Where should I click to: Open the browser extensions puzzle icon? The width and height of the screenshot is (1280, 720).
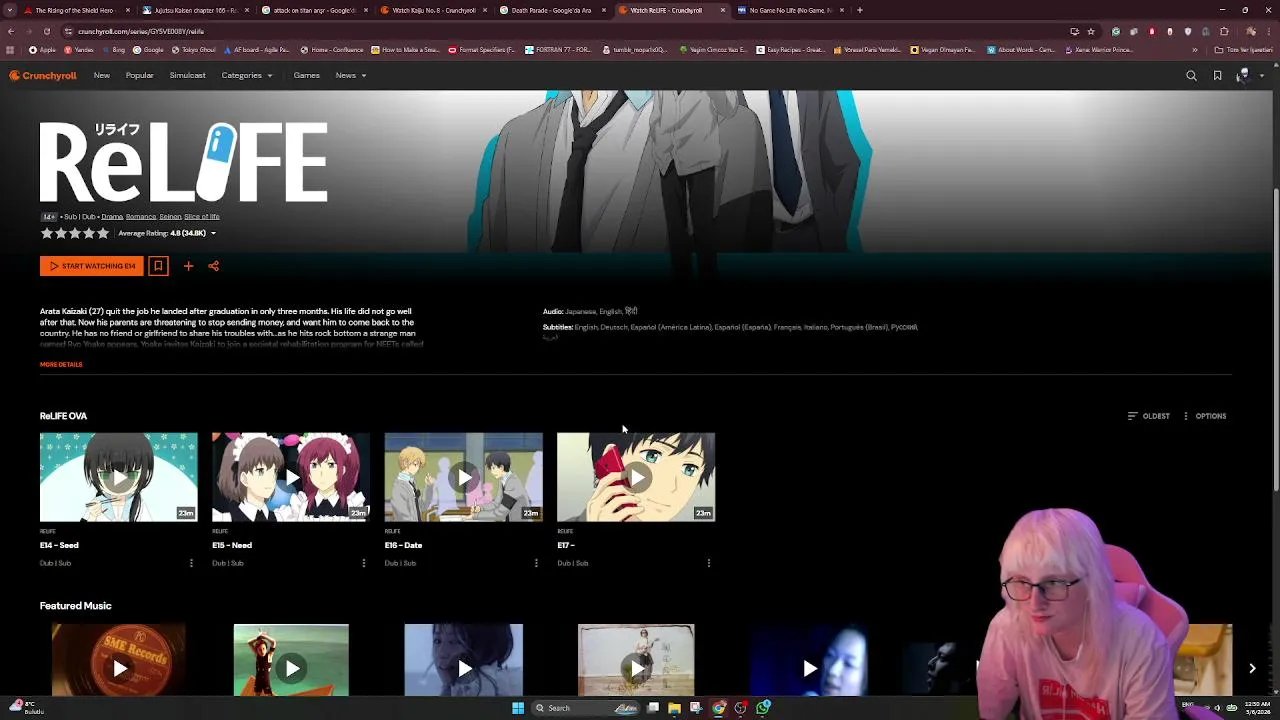(x=1206, y=31)
